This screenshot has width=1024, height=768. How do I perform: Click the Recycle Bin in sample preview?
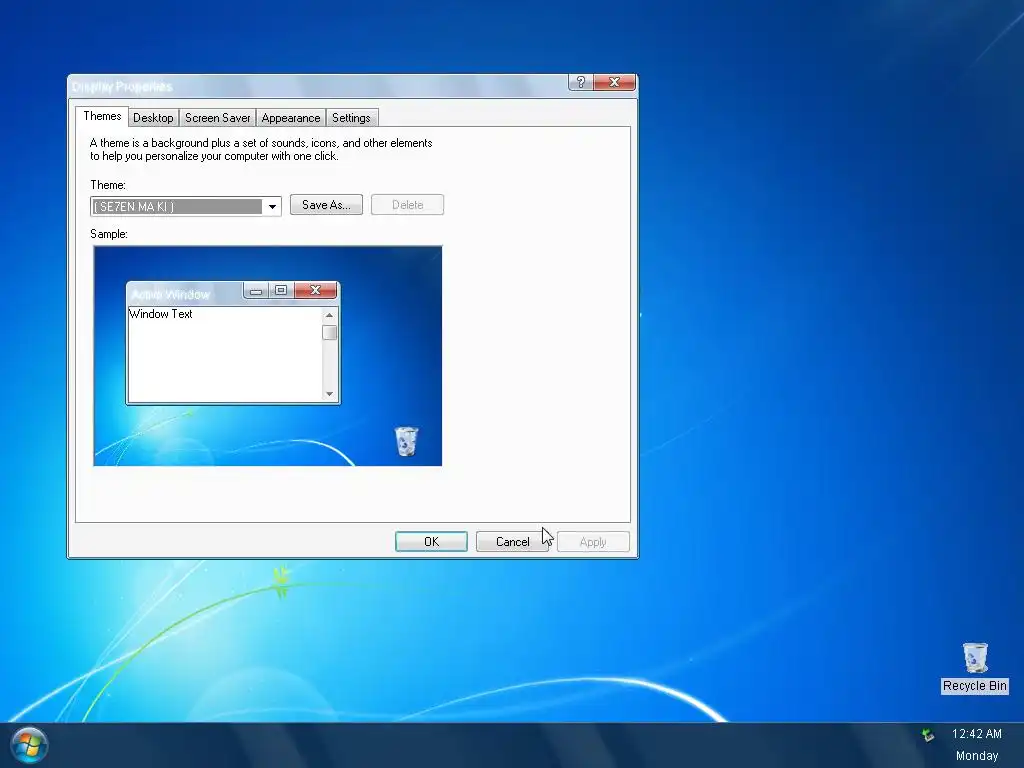click(406, 441)
